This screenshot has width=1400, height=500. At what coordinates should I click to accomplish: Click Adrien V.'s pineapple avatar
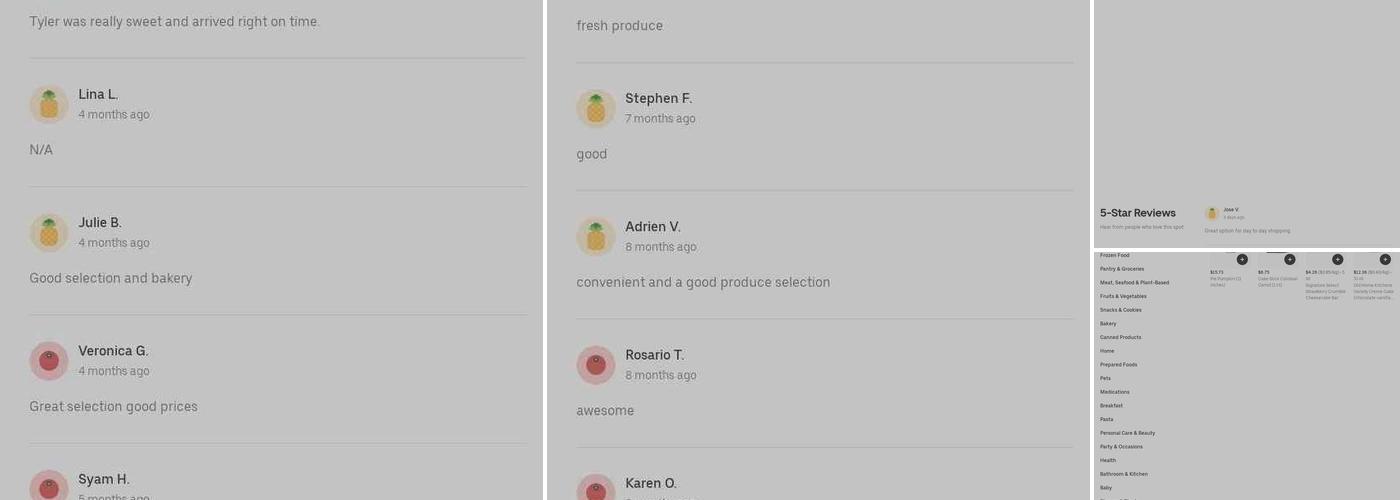coord(596,236)
